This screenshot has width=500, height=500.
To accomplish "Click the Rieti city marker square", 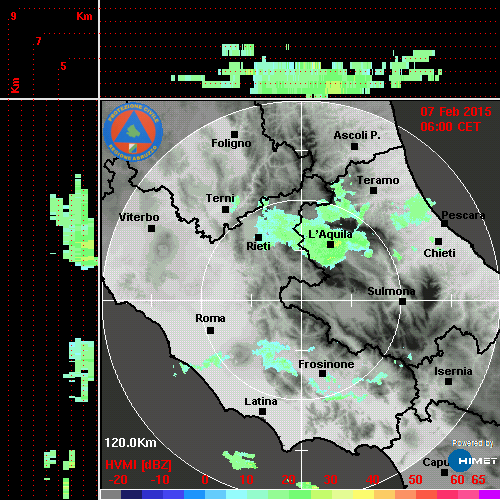I will pos(259,237).
